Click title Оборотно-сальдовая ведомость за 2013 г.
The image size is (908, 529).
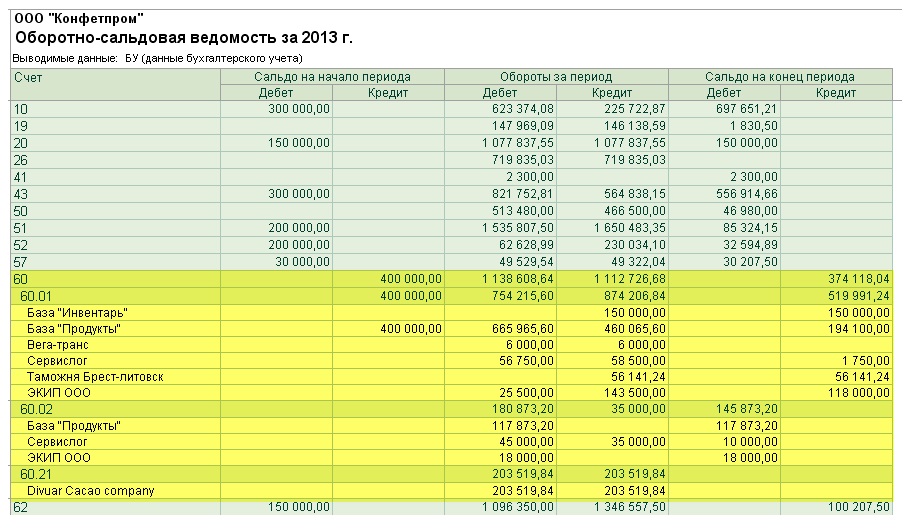tap(184, 38)
